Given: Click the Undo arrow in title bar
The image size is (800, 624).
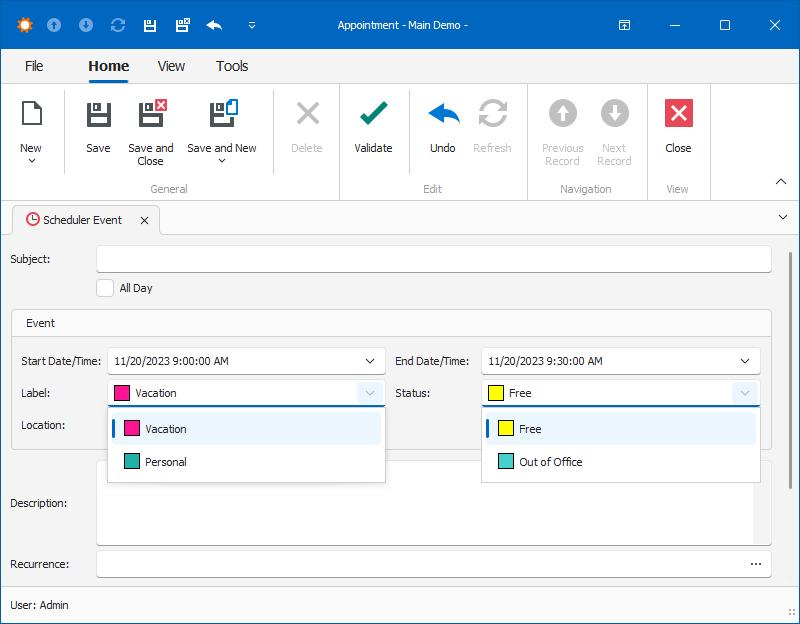Looking at the screenshot, I should pyautogui.click(x=214, y=25).
